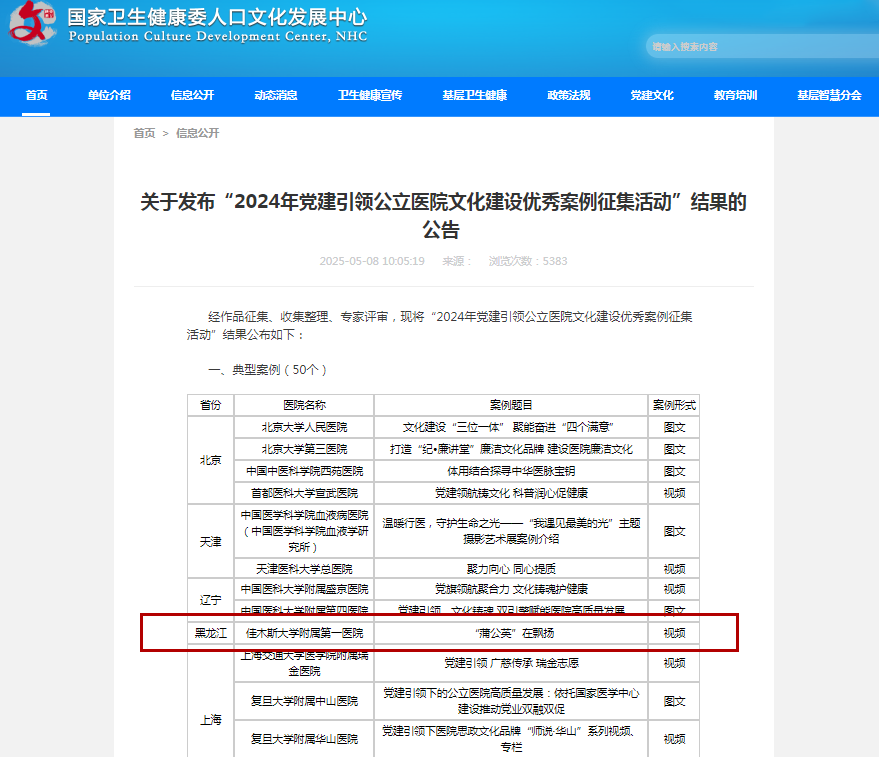
Task: Select the 动态消息 navigation item
Action: pyautogui.click(x=276, y=96)
